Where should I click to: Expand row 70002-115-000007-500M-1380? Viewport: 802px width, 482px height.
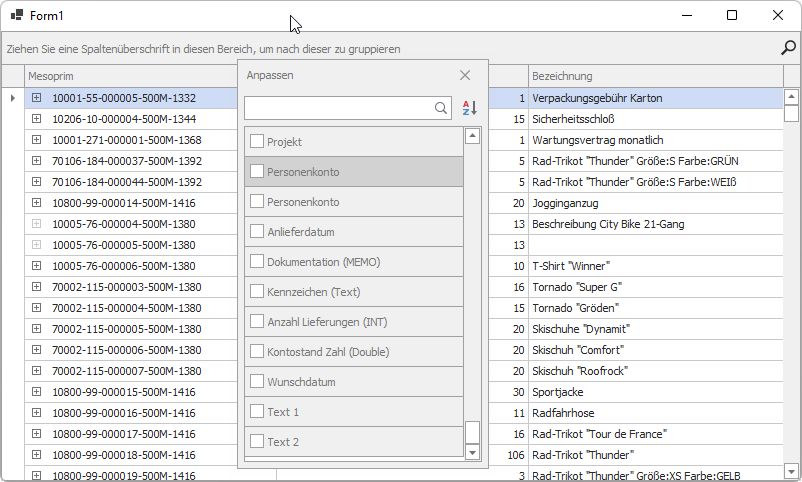tap(36, 370)
